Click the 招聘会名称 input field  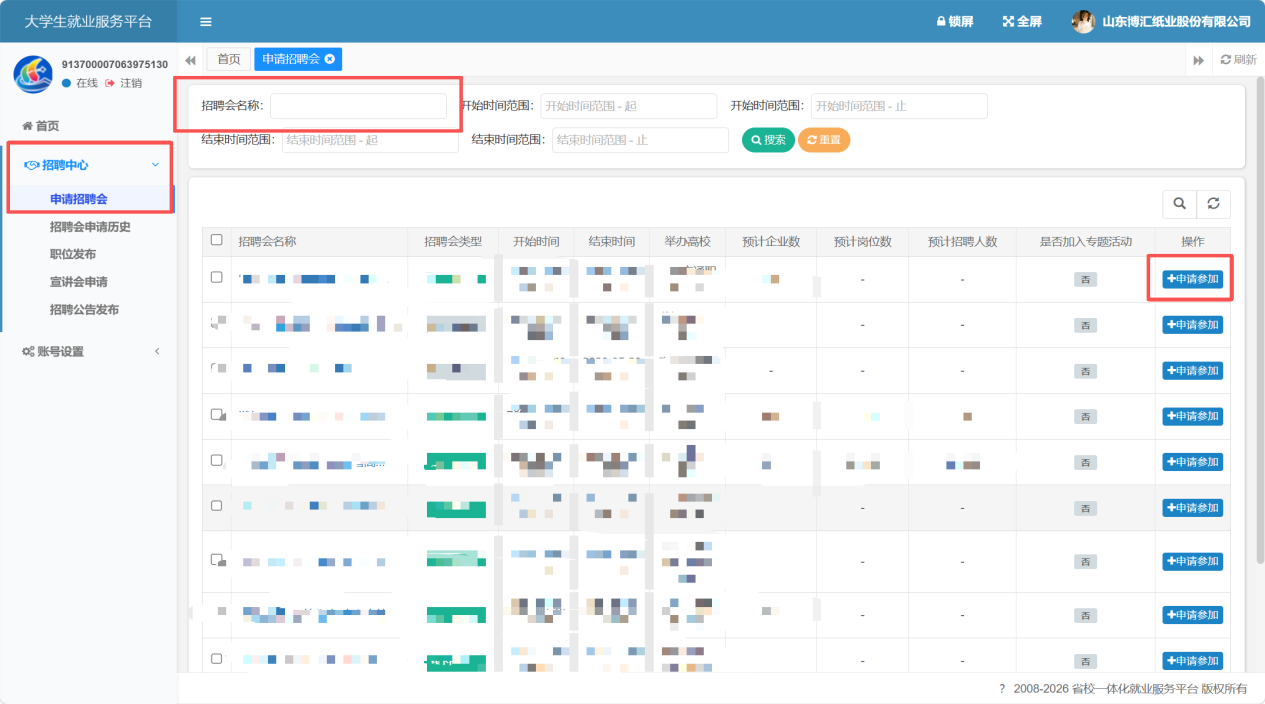pyautogui.click(x=358, y=106)
